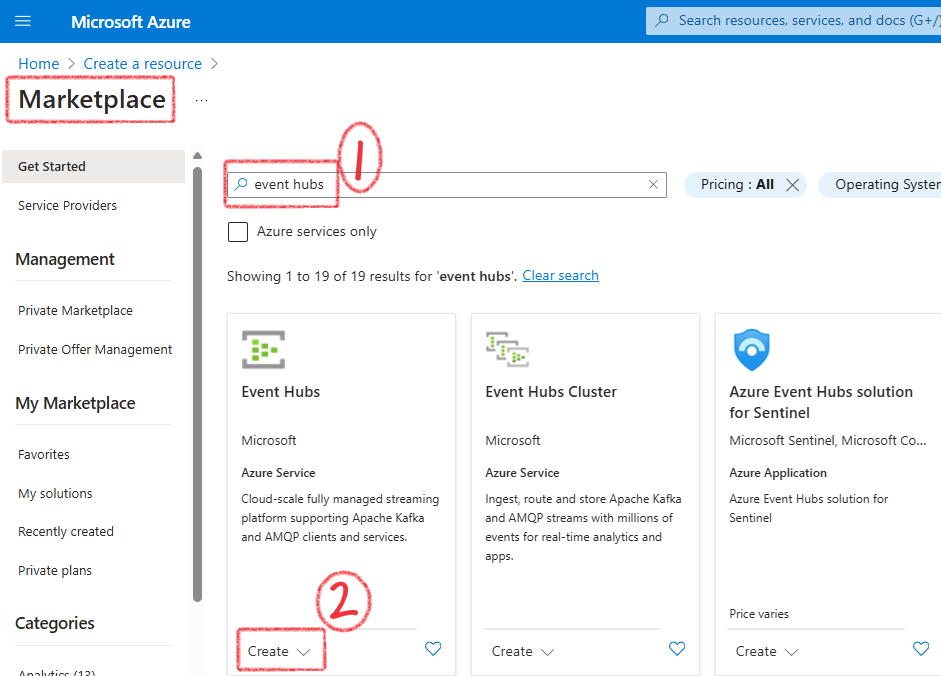The width and height of the screenshot is (941, 676).
Task: Click 'Azure Application' label on Sentinel card
Action: [x=778, y=473]
